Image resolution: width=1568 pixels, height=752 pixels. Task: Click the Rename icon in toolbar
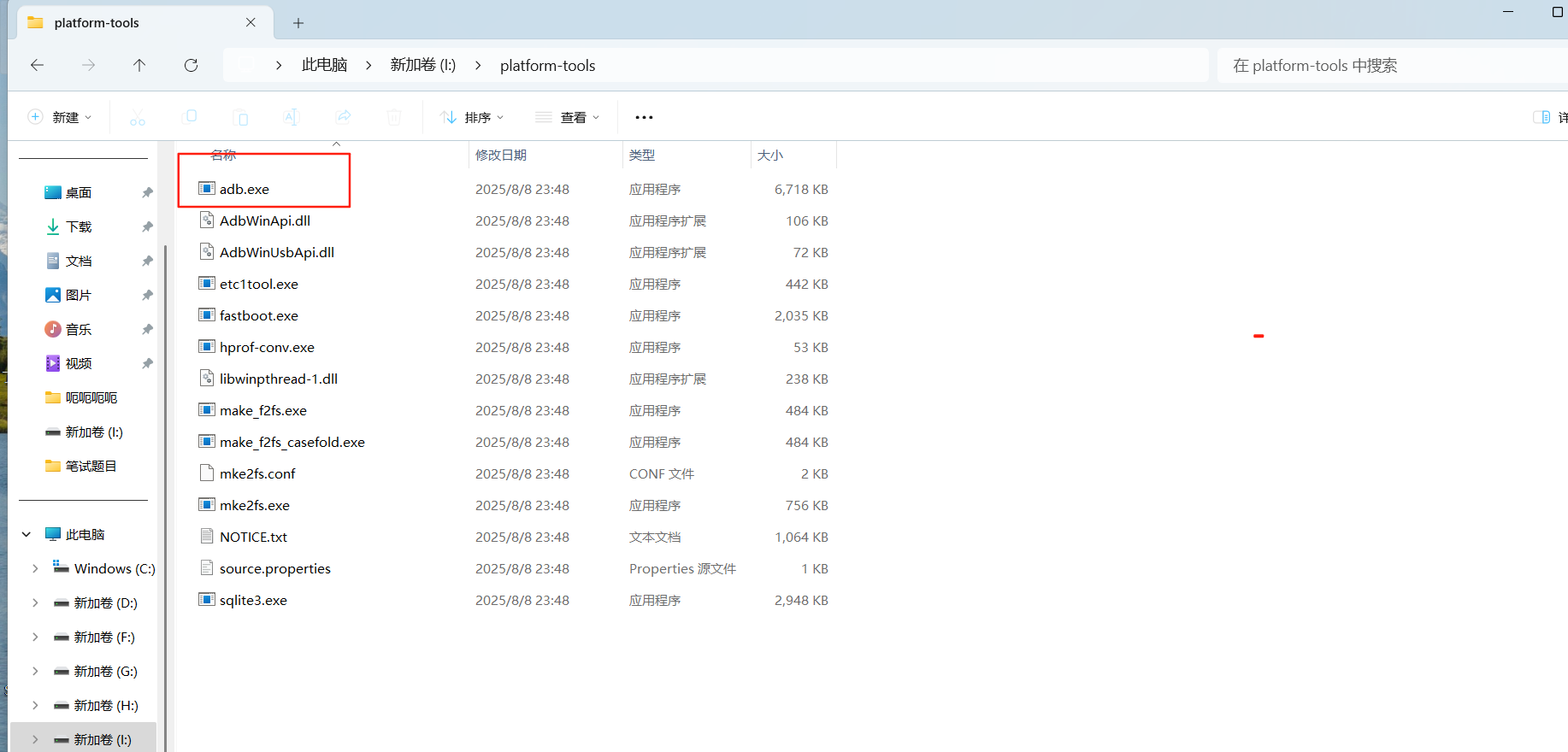click(x=292, y=117)
